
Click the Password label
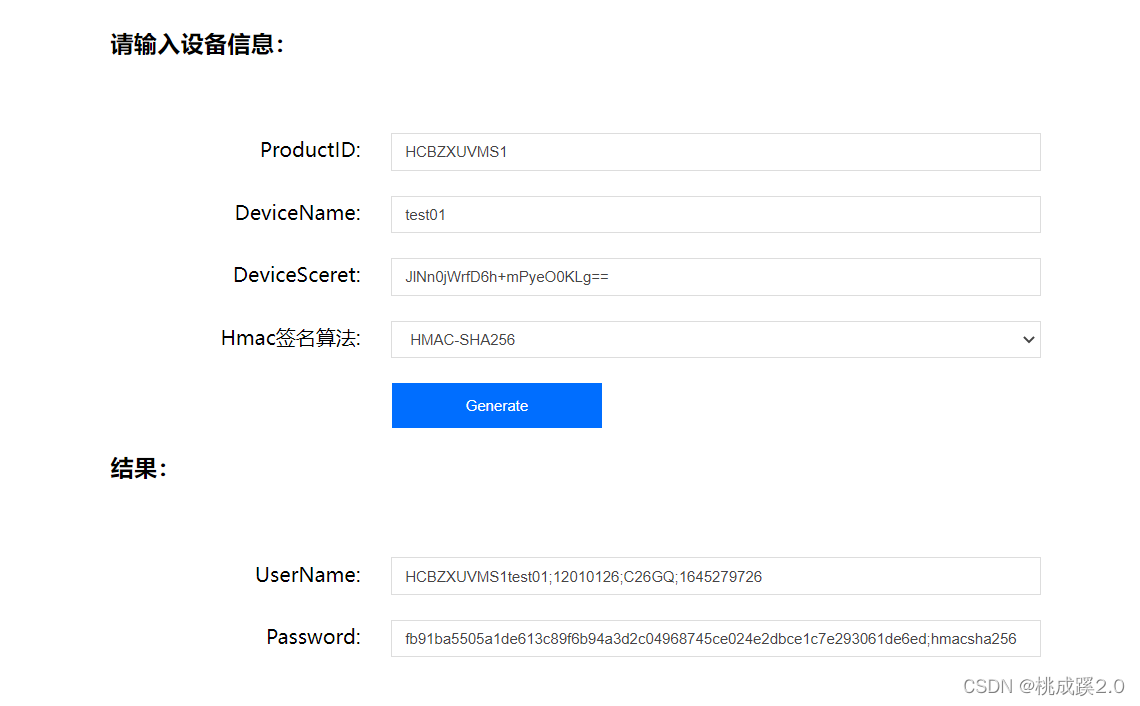313,637
